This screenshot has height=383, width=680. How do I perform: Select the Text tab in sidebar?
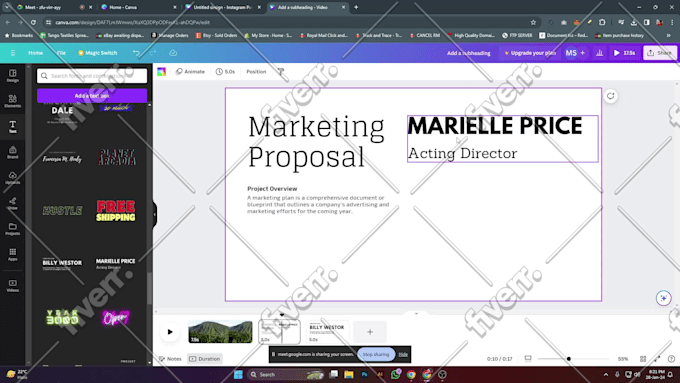tap(13, 127)
